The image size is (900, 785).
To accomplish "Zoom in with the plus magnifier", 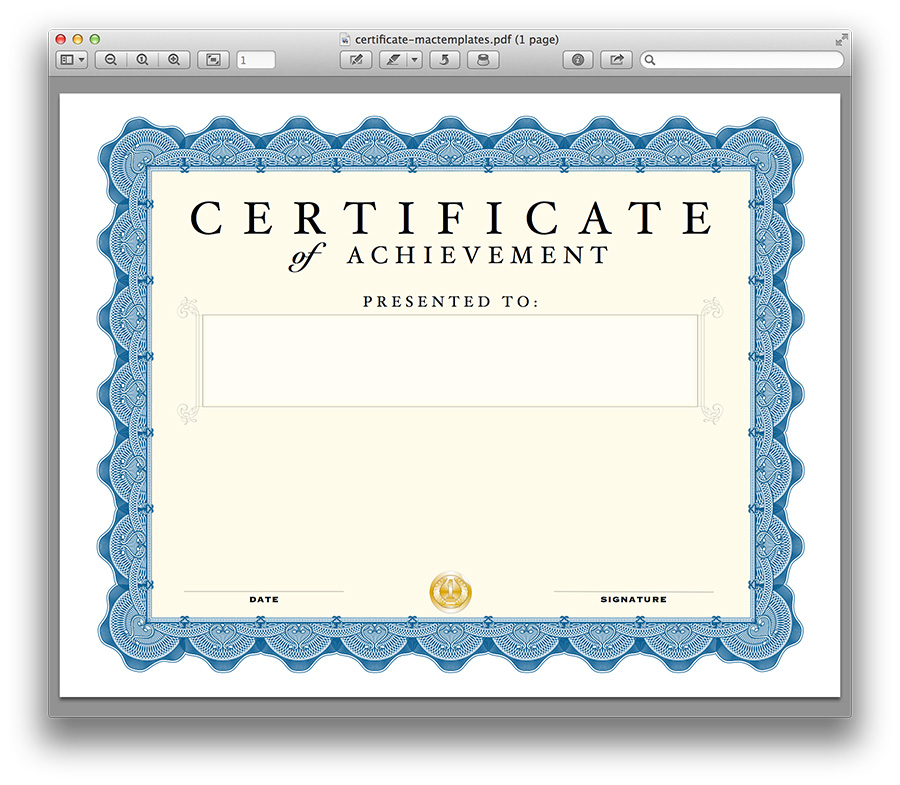I will point(174,60).
